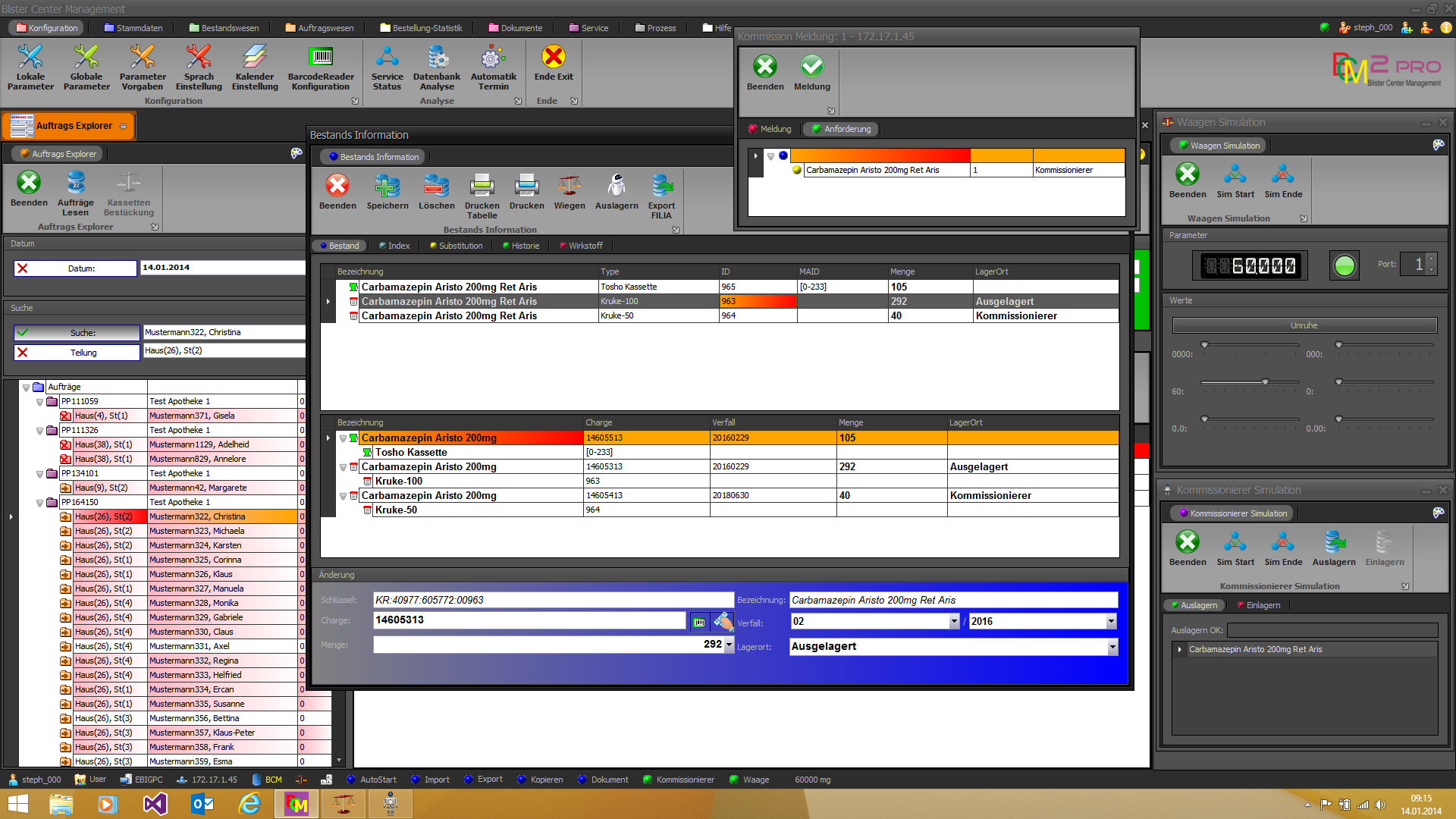Click the Speichern save icon
This screenshot has width=1456, height=819.
click(x=387, y=187)
